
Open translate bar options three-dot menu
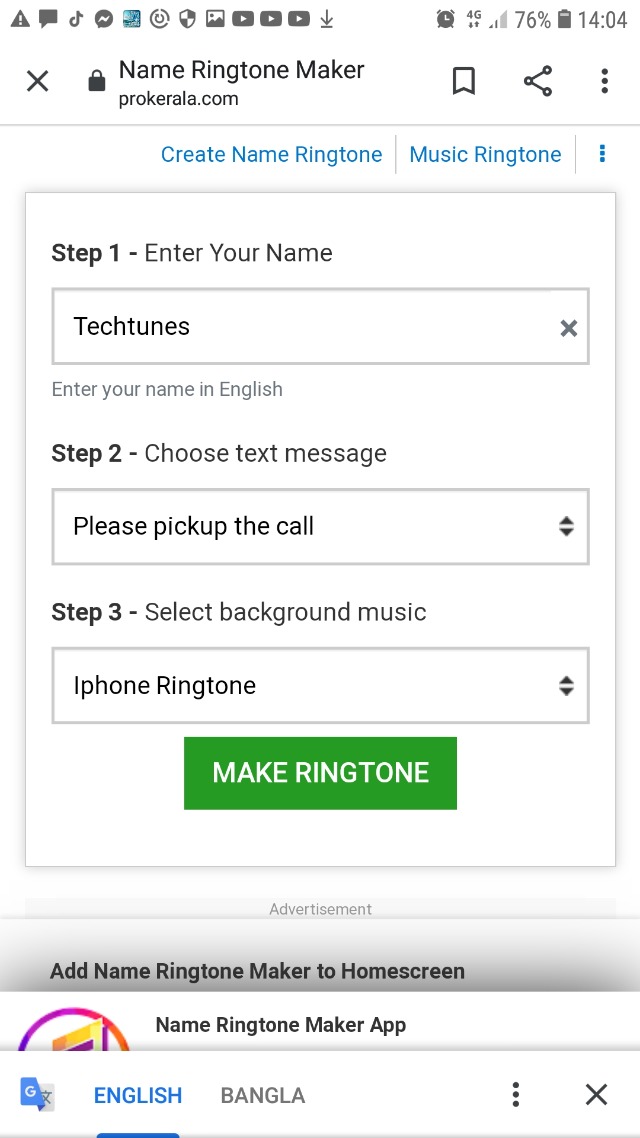click(x=516, y=1095)
